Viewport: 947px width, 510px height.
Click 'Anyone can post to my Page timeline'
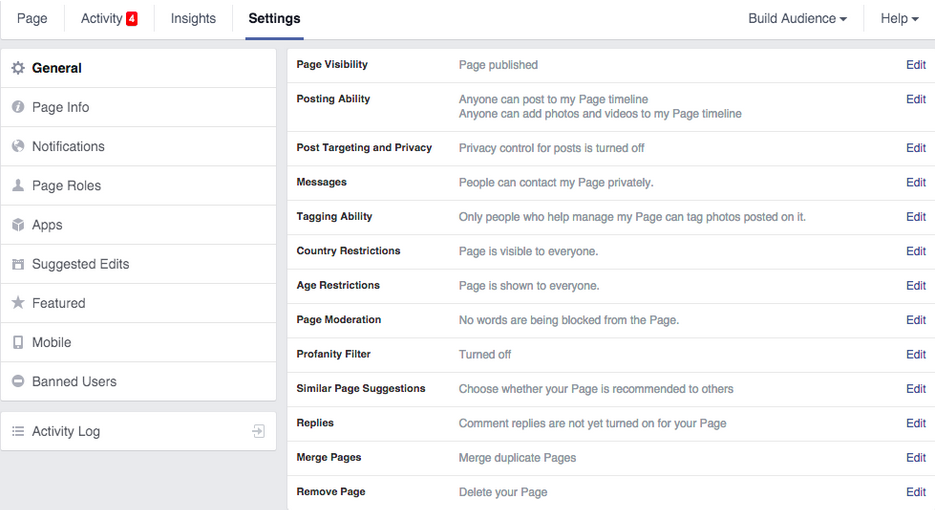(x=553, y=99)
